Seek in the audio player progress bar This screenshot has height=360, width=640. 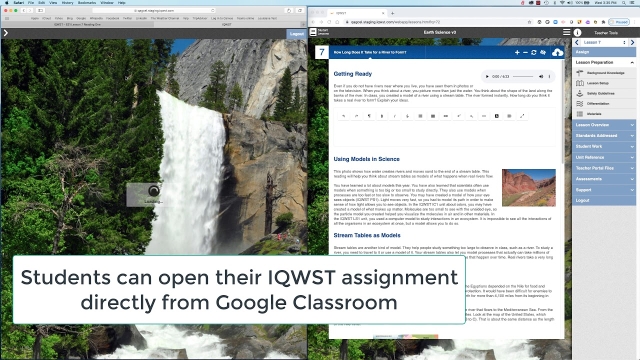click(x=523, y=76)
